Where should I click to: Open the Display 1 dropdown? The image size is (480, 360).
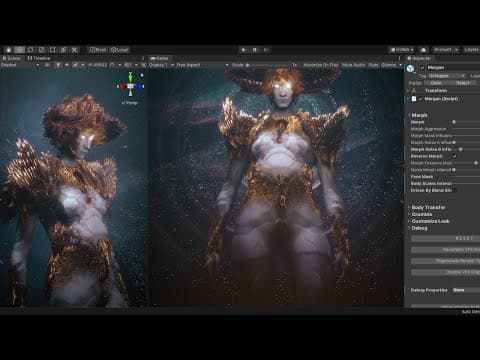tap(161, 65)
